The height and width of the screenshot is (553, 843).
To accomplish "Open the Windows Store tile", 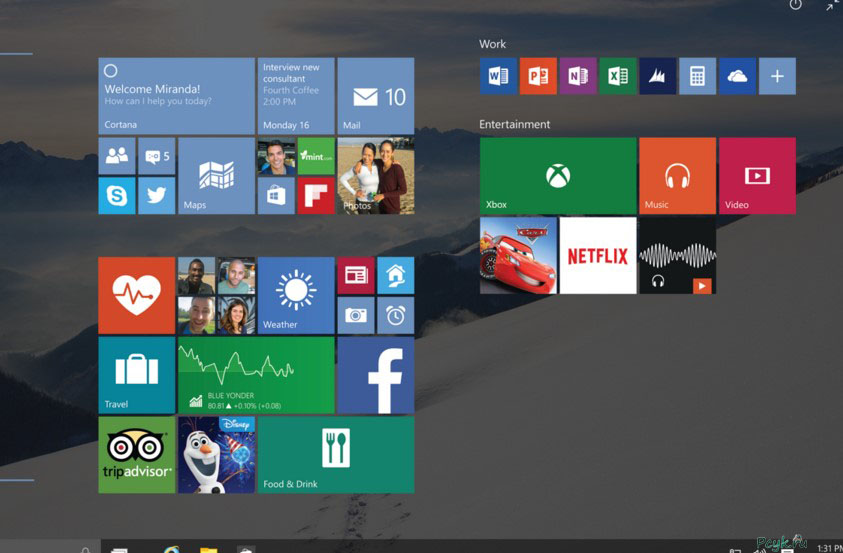I will coord(276,196).
